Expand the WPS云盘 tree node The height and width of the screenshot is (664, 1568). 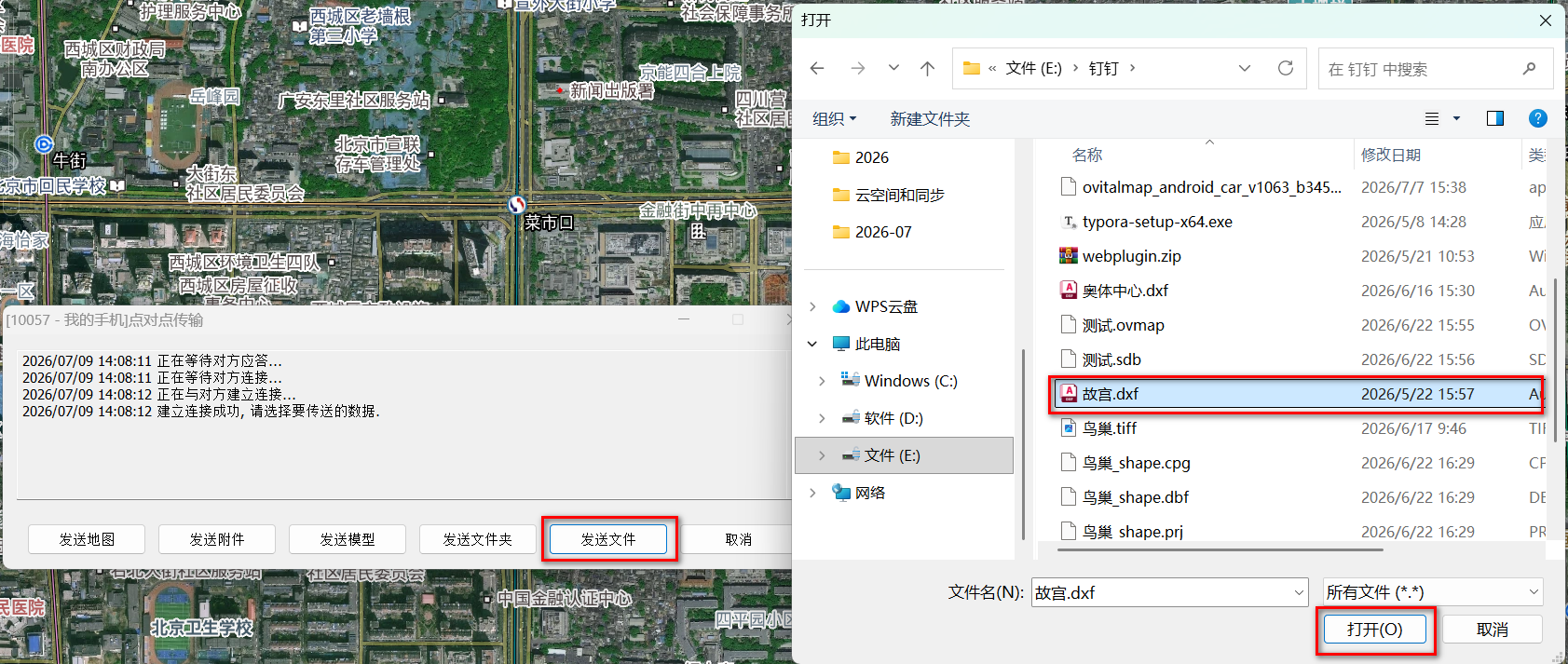pos(812,306)
